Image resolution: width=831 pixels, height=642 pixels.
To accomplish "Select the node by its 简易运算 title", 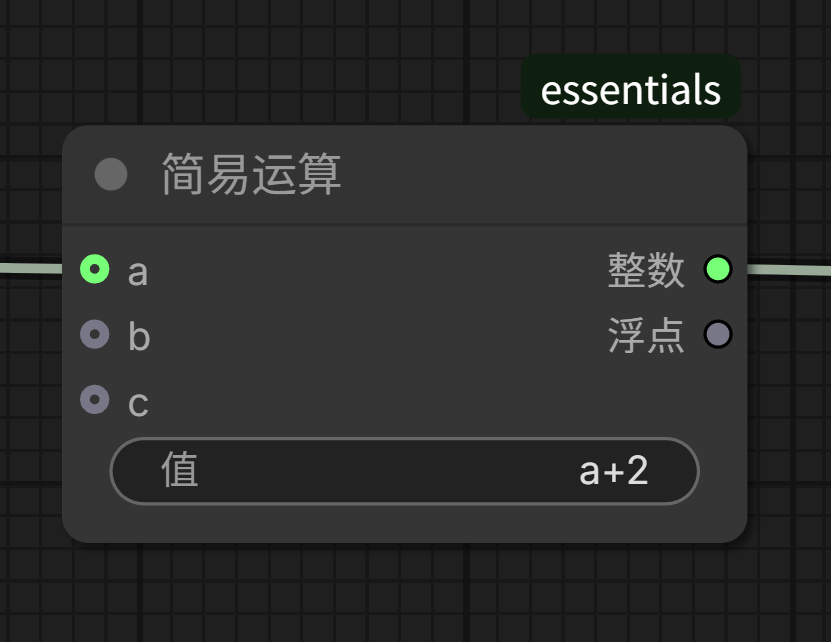I will click(251, 175).
